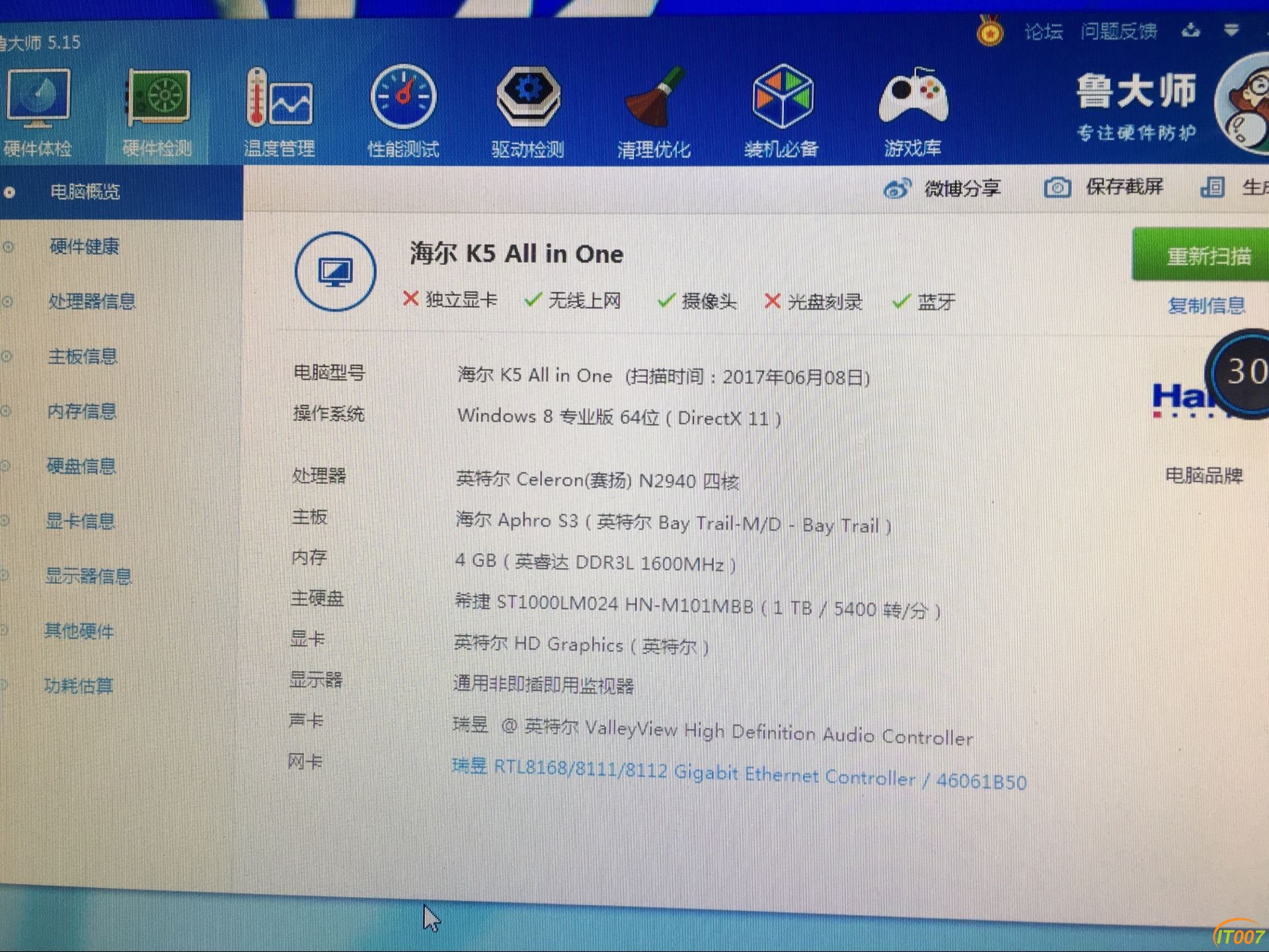Select 处理器信息 in the sidebar
The image size is (1269, 952).
point(92,301)
